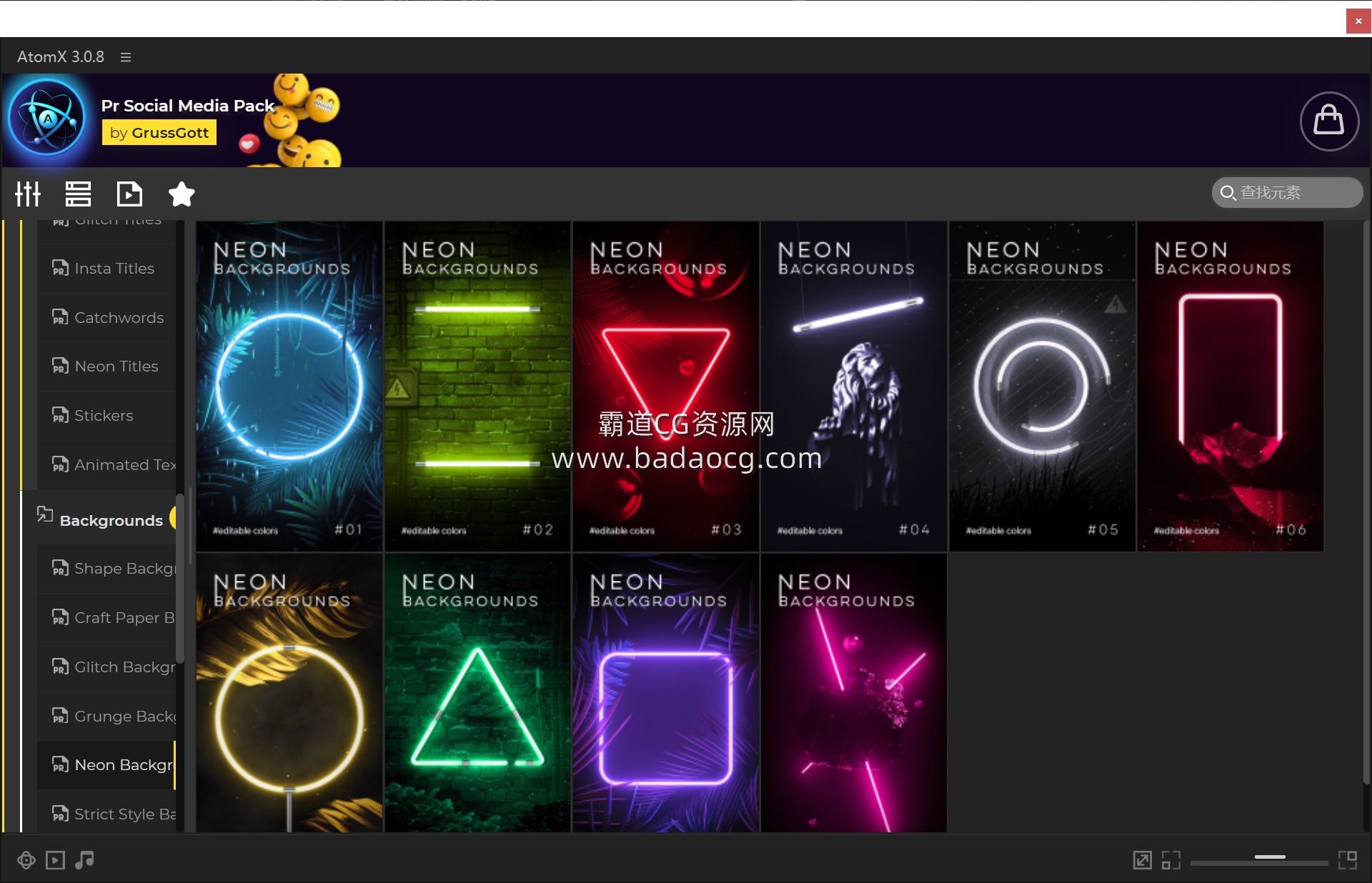This screenshot has height=883, width=1372.
Task: Click the resize arrow box icon
Action: click(x=1143, y=860)
